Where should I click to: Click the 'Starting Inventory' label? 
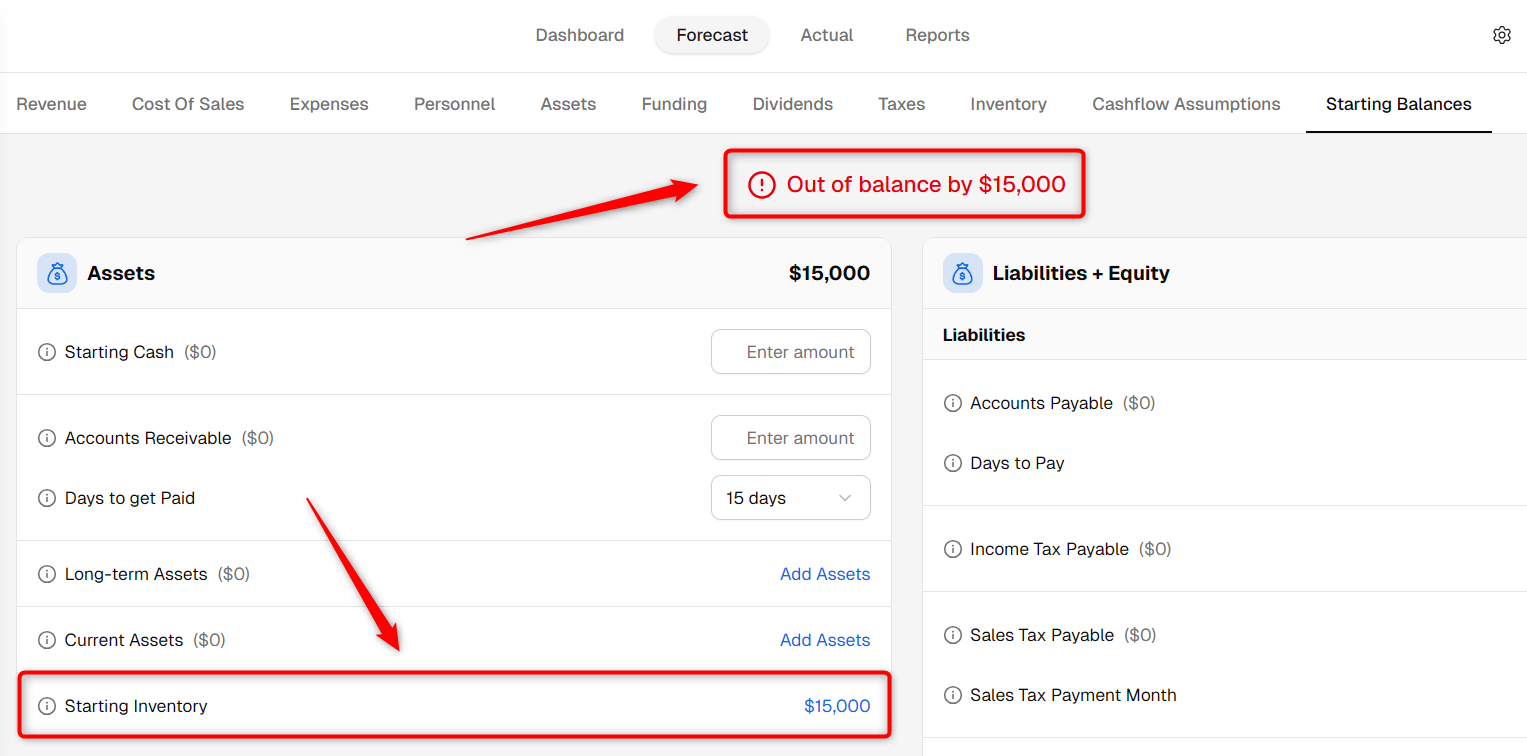pos(136,706)
